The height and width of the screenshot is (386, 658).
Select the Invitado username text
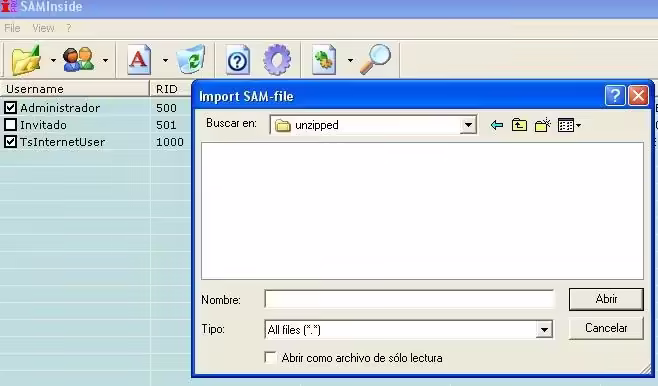click(43, 125)
